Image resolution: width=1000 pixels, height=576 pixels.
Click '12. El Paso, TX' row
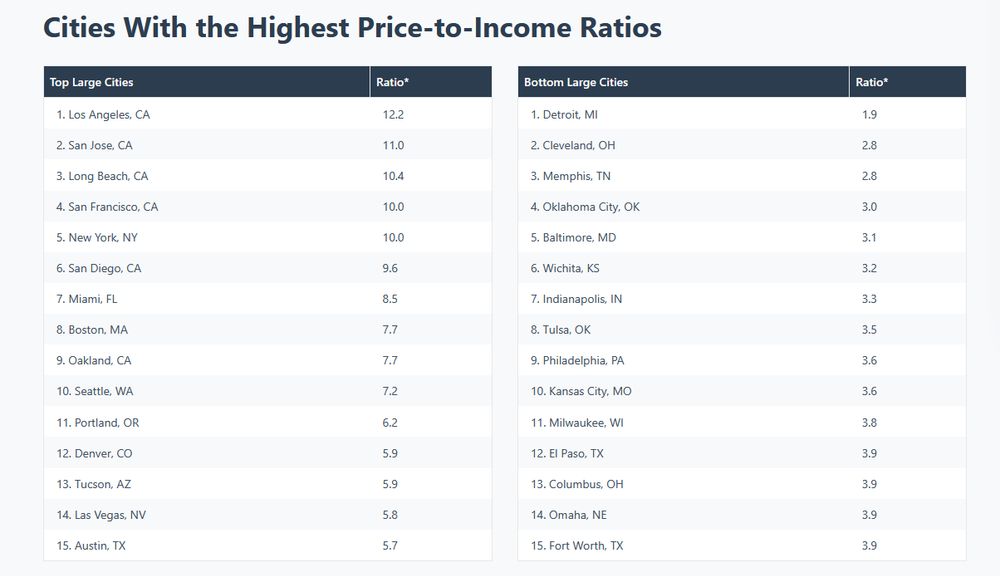pos(742,453)
